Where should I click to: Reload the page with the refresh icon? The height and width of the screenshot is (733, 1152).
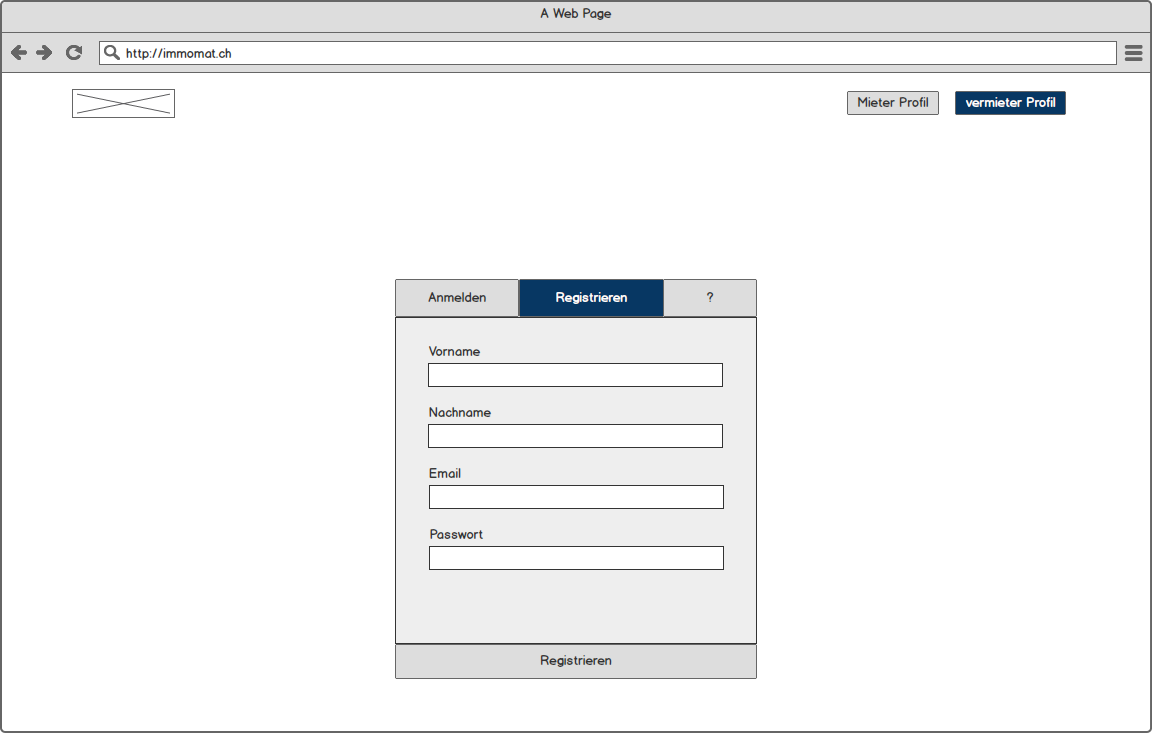click(74, 53)
